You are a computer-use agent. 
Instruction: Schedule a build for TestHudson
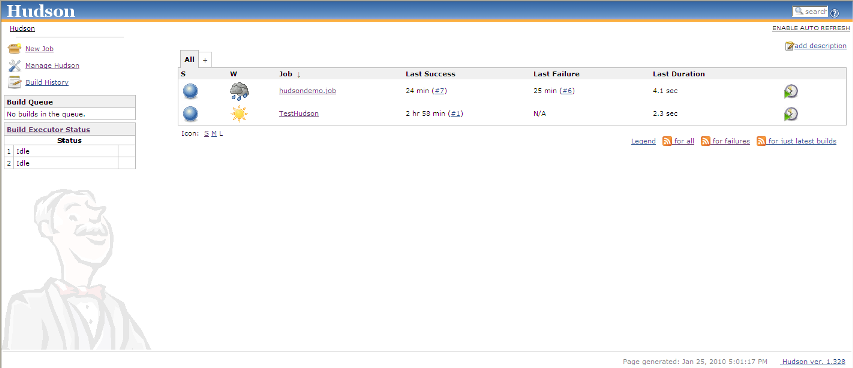pos(790,114)
